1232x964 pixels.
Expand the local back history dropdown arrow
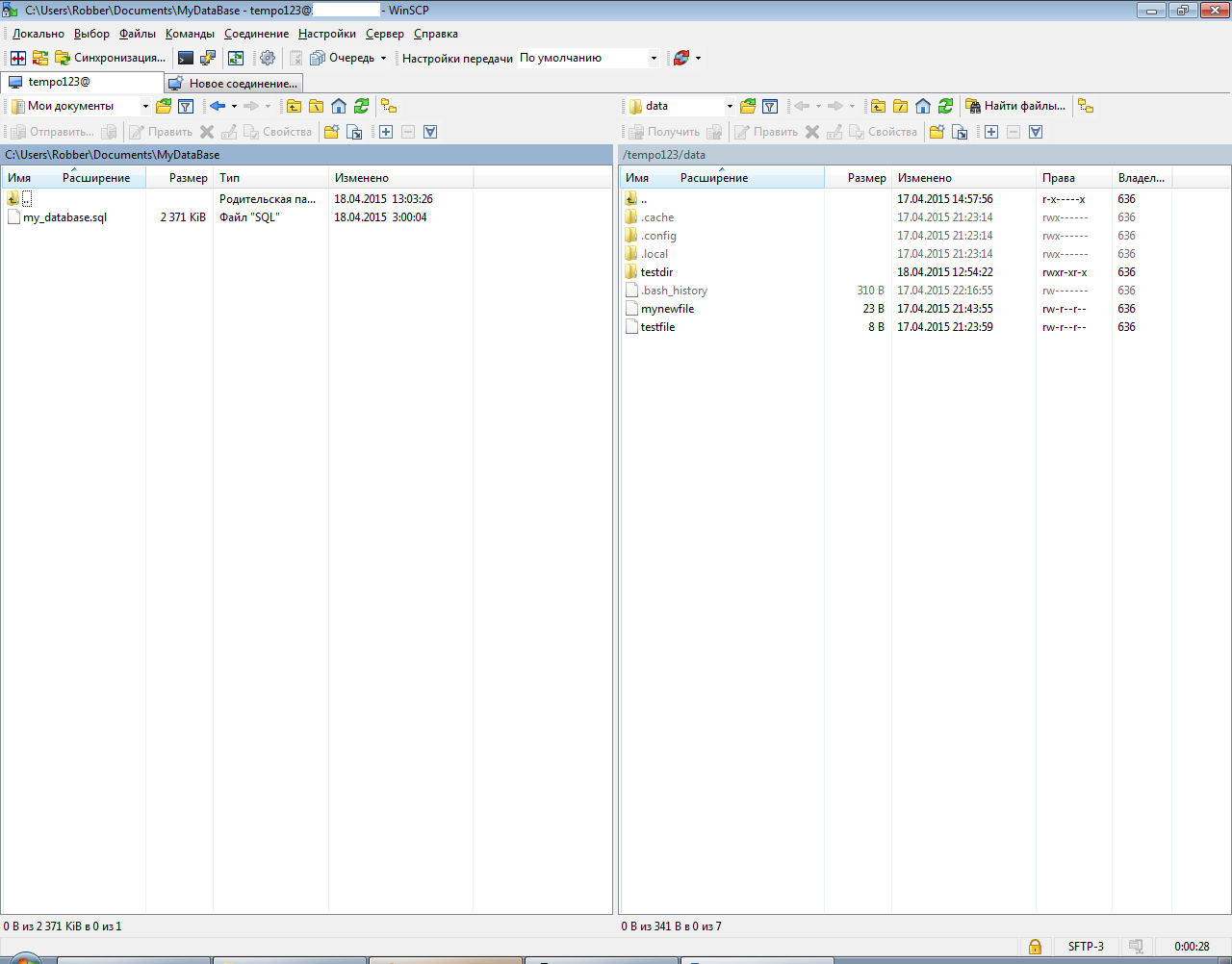tap(234, 106)
